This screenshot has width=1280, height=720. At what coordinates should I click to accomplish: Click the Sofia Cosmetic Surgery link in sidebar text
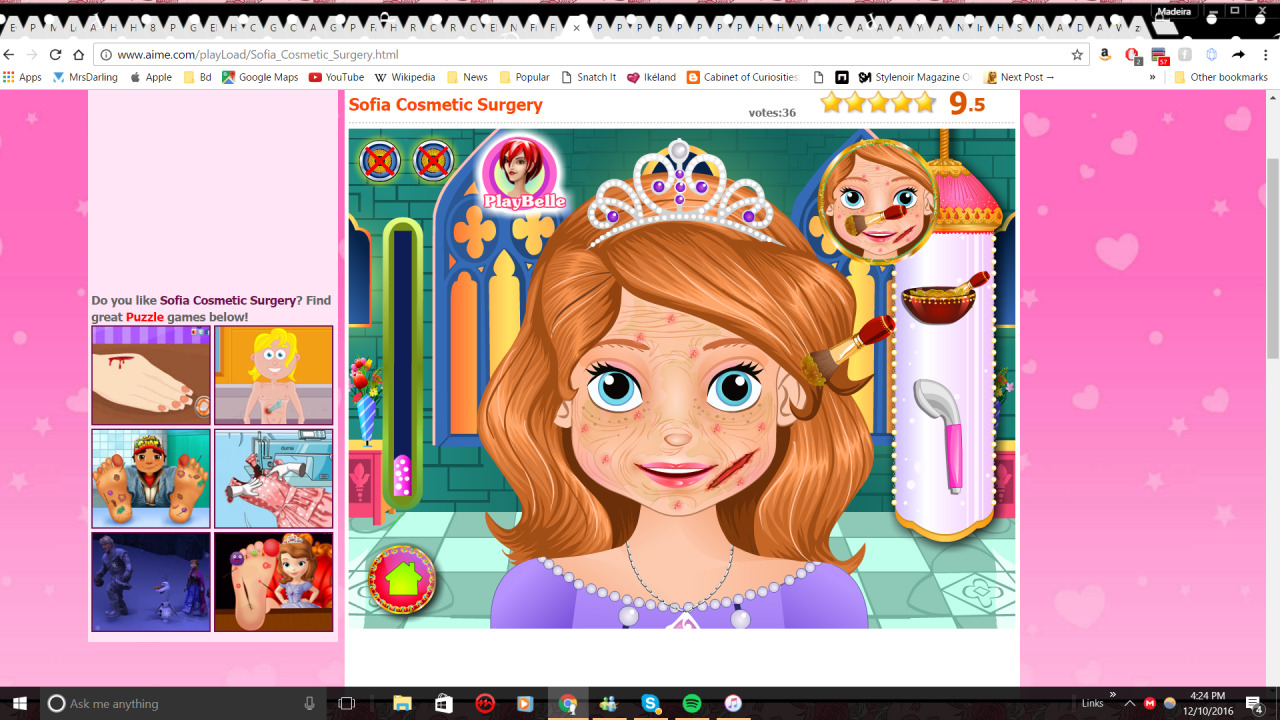228,300
